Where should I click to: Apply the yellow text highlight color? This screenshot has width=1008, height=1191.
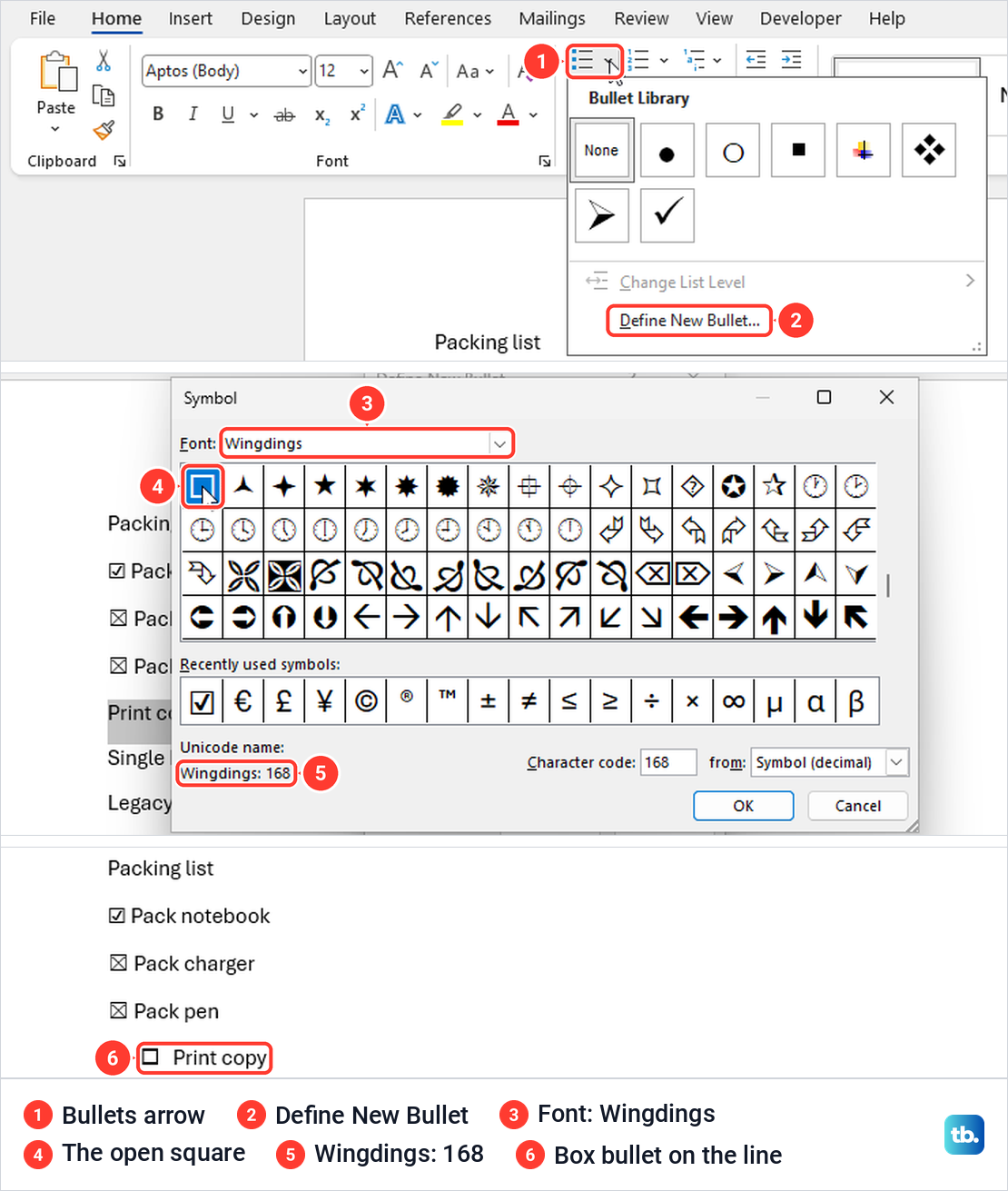click(452, 114)
